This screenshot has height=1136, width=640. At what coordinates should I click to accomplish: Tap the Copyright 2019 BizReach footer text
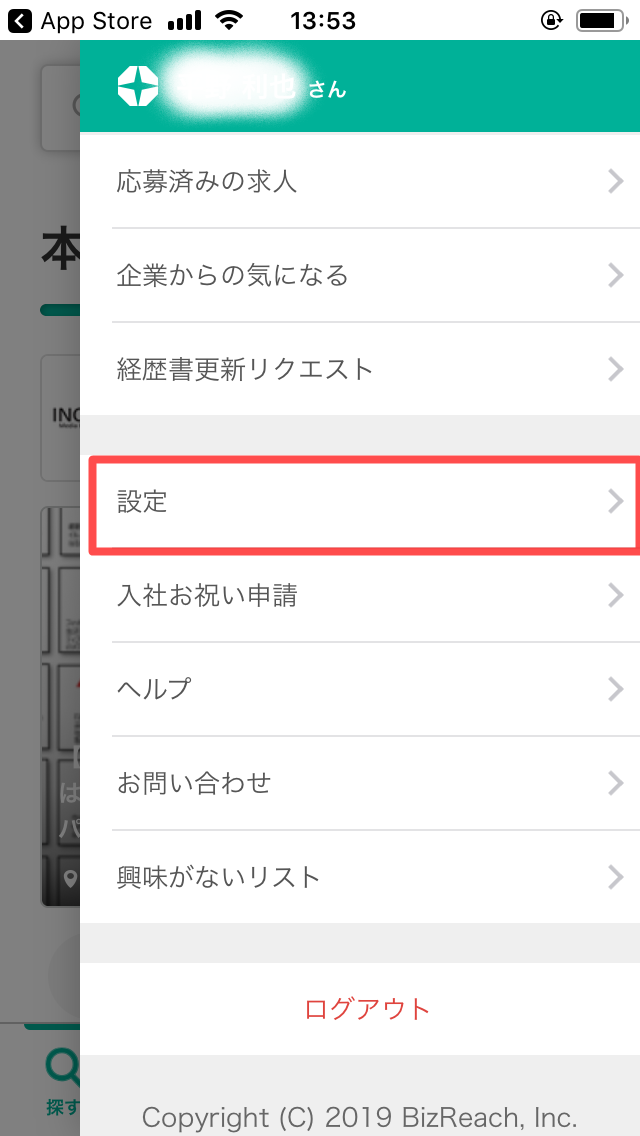pos(360,1116)
